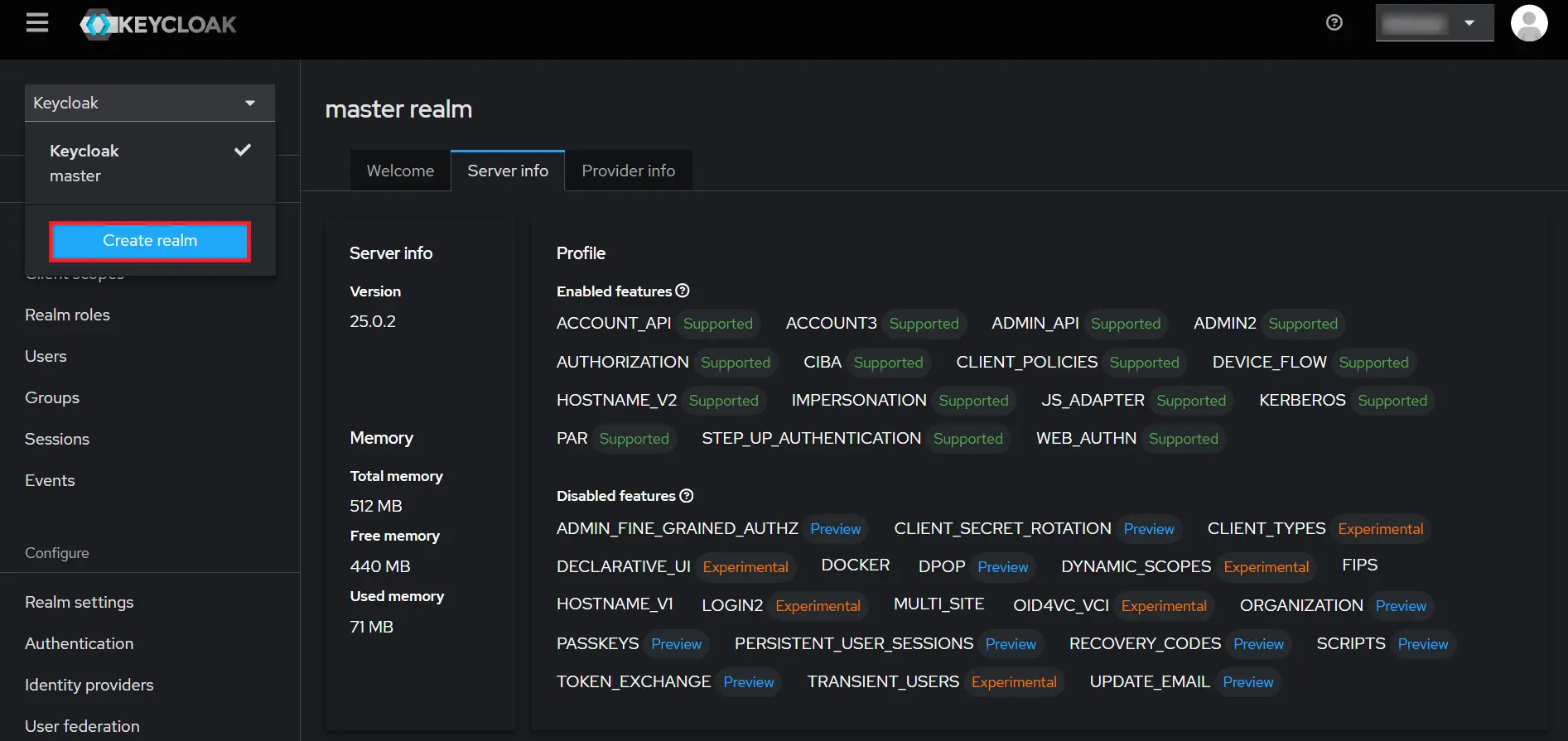Click the CIBA feature name

823,362
